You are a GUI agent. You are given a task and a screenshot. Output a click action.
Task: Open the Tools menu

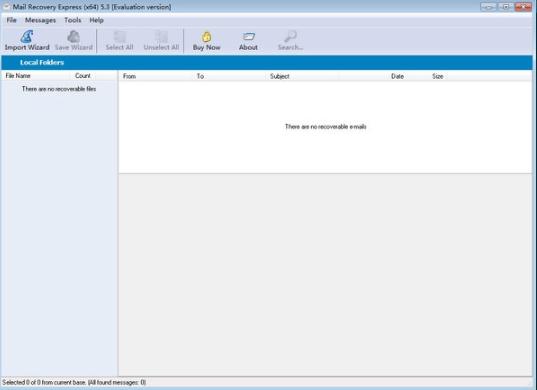pyautogui.click(x=73, y=20)
